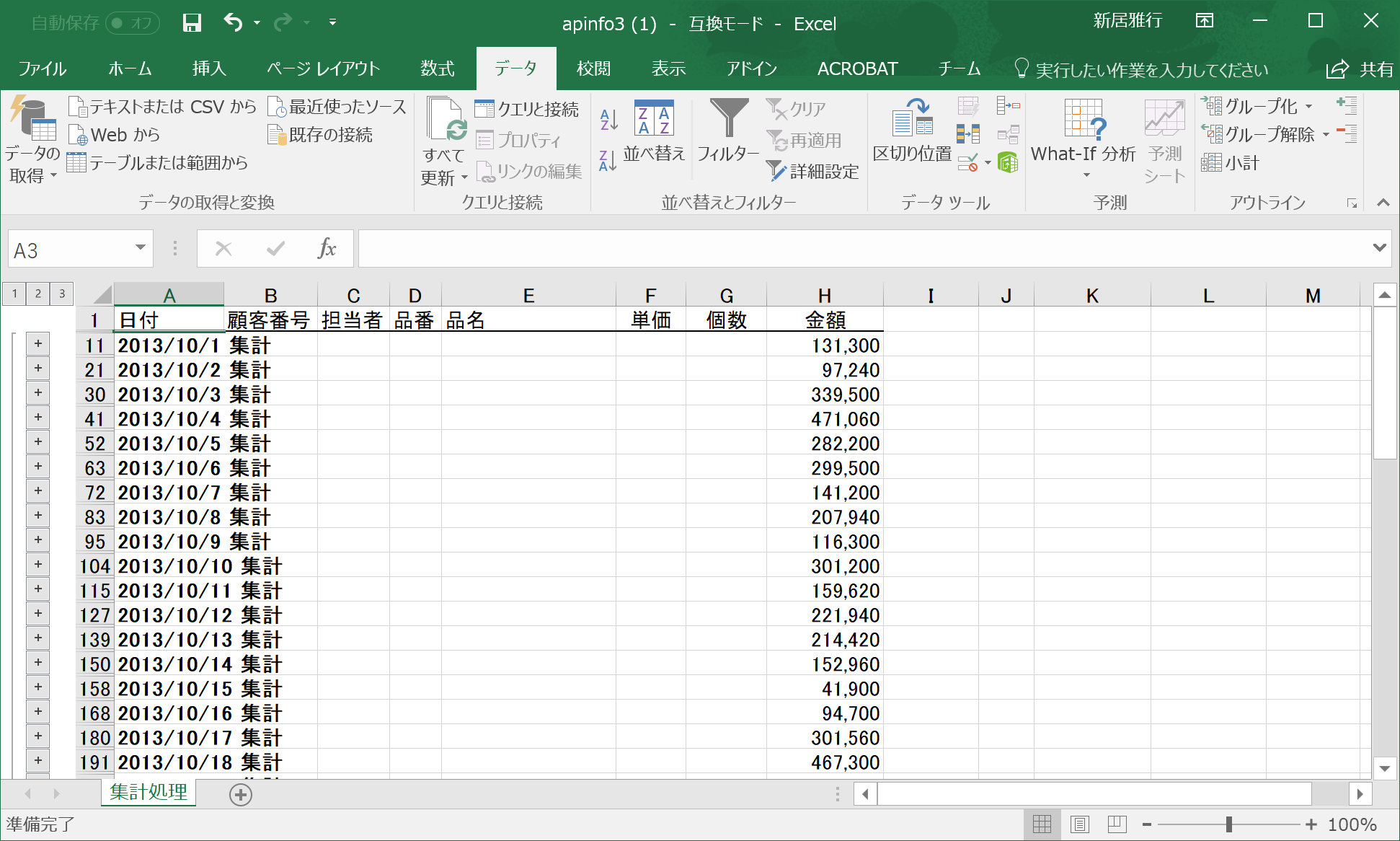Image resolution: width=1400 pixels, height=841 pixels.
Task: Click the descending Z-A sort icon
Action: point(608,160)
